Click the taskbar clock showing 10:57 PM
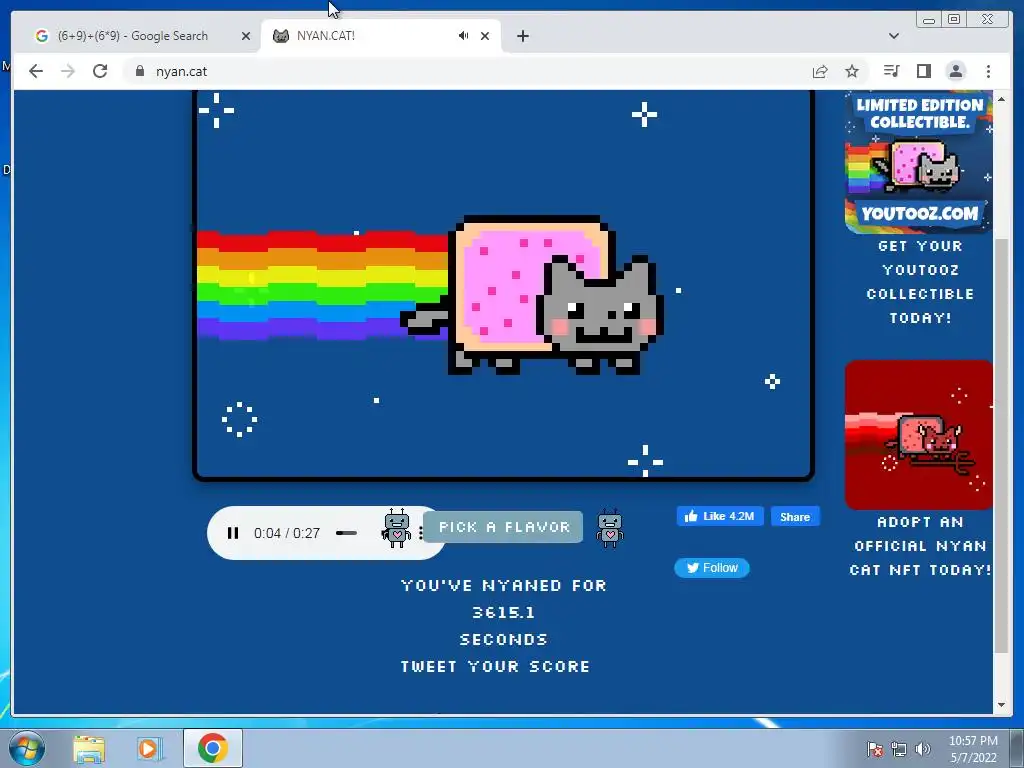Viewport: 1024px width, 768px height. coord(973,748)
